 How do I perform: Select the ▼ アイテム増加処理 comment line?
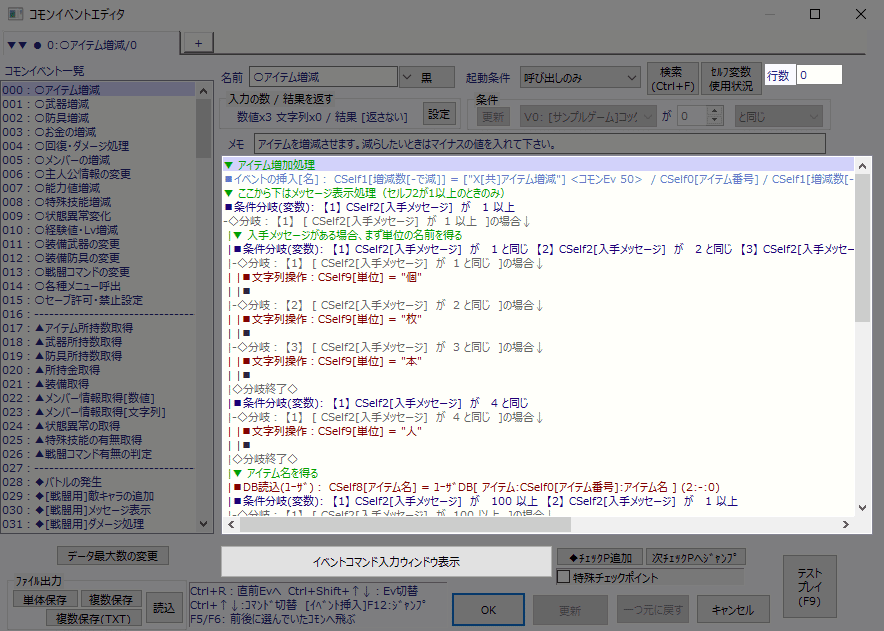point(538,165)
